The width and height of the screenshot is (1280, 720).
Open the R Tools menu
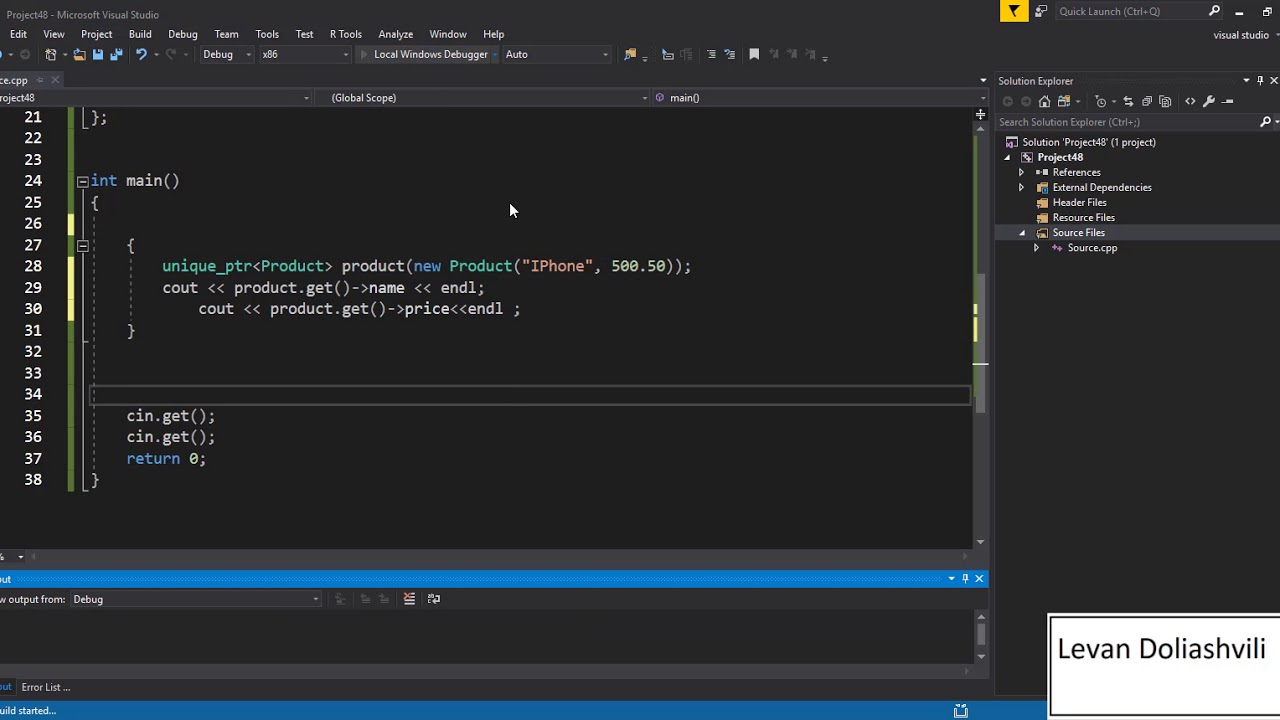tap(346, 34)
